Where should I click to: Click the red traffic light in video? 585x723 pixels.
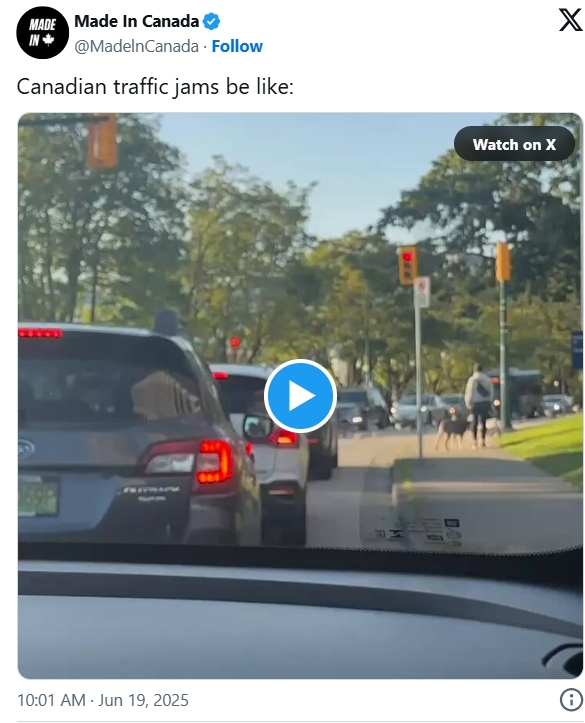[x=407, y=265]
